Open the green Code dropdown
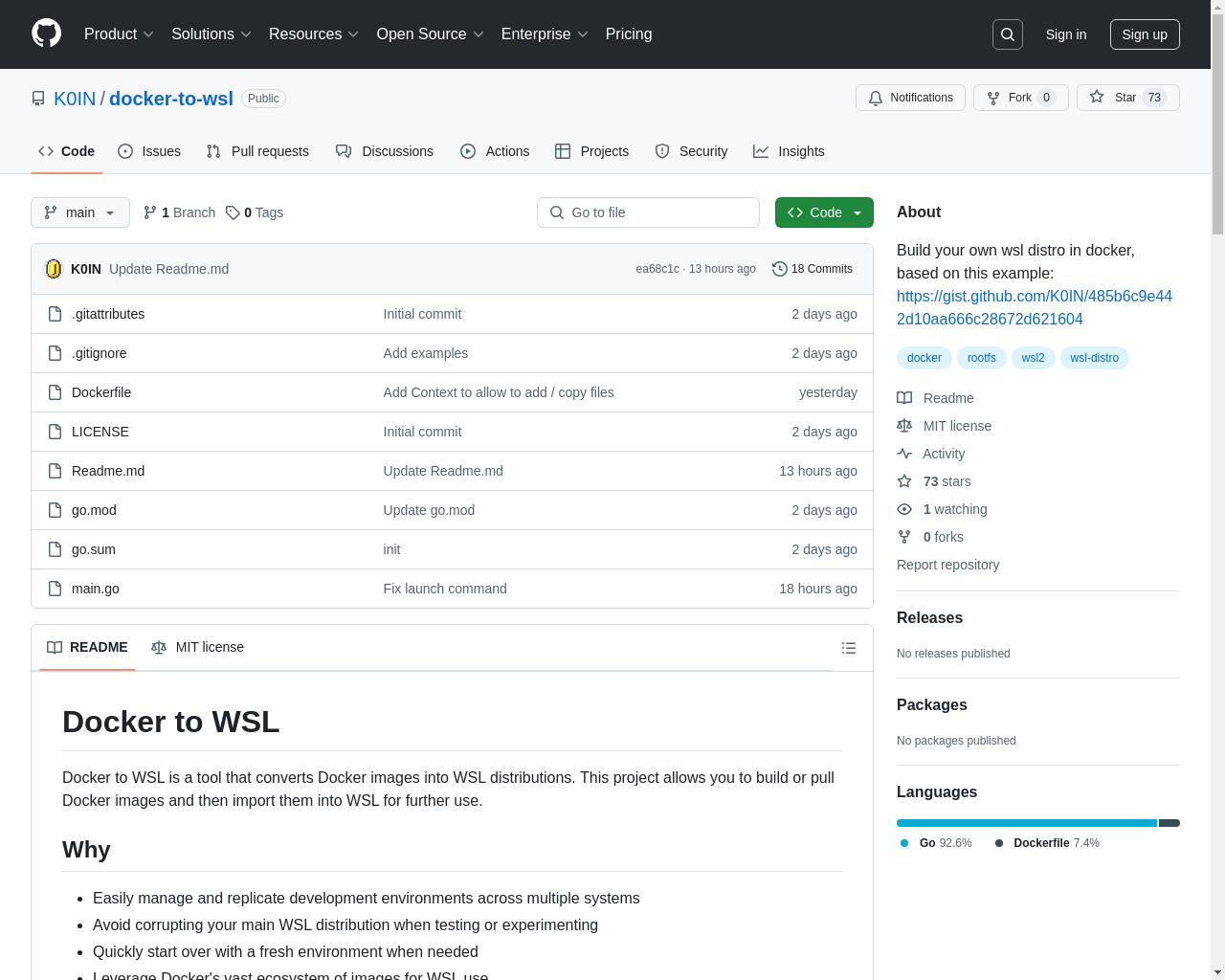This screenshot has height=980, width=1225. click(x=824, y=212)
